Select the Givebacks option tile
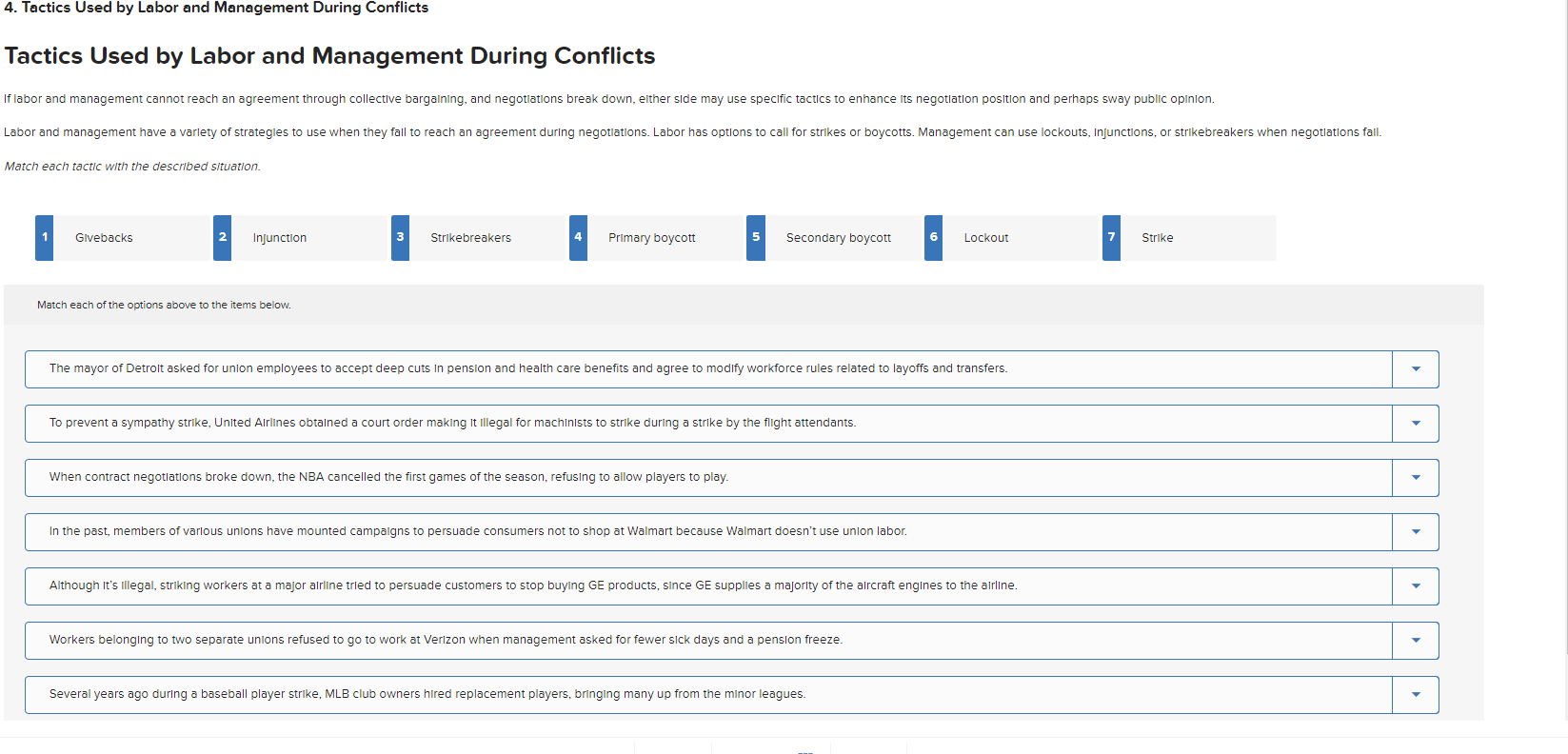The image size is (1568, 754). pos(123,238)
